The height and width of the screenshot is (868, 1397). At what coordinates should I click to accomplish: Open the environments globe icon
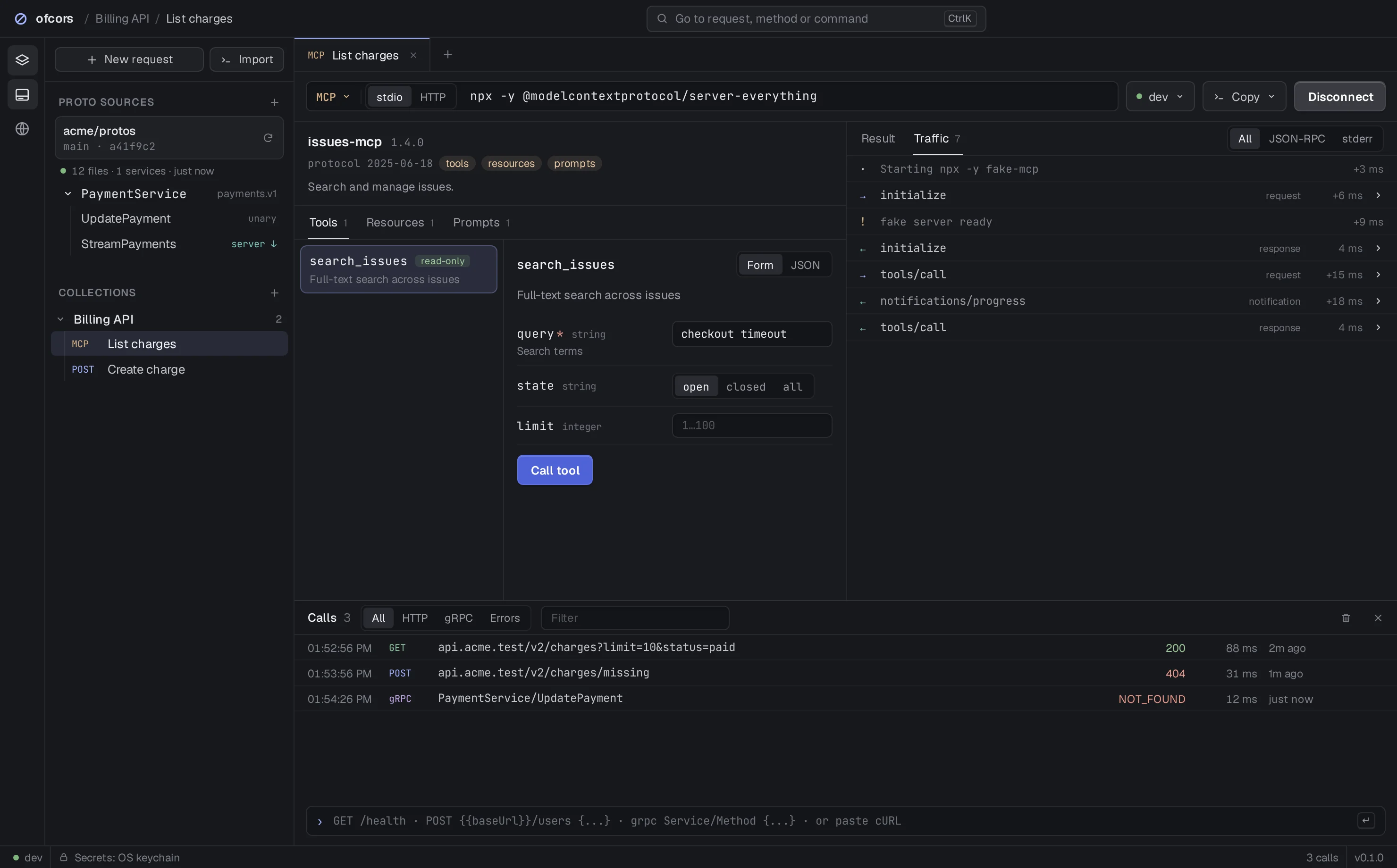22,129
